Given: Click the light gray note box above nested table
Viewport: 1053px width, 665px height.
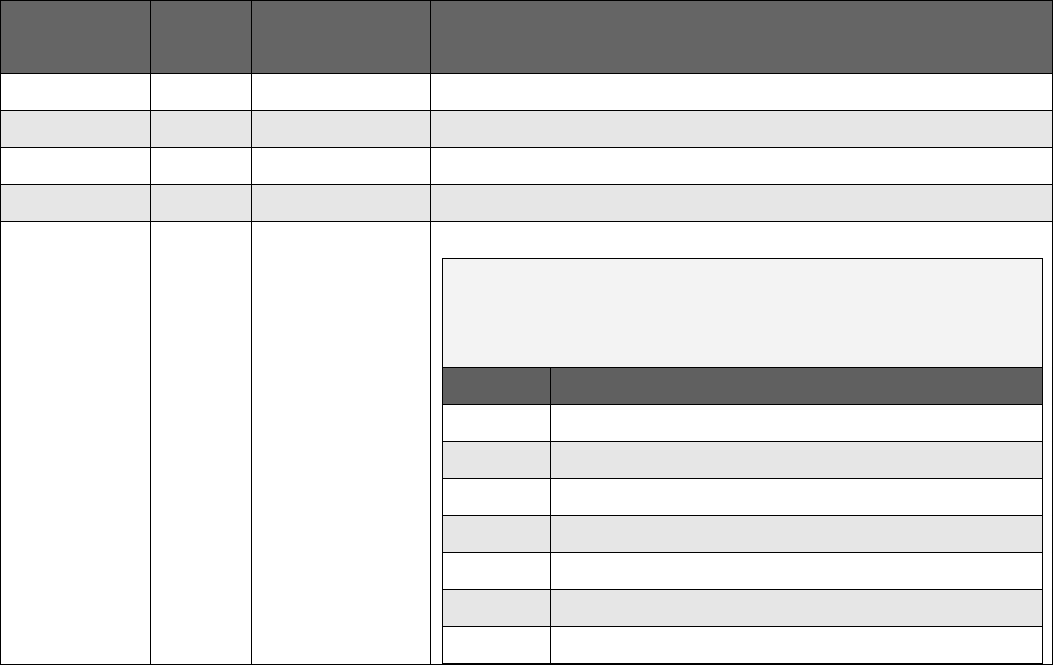Looking at the screenshot, I should 741,312.
